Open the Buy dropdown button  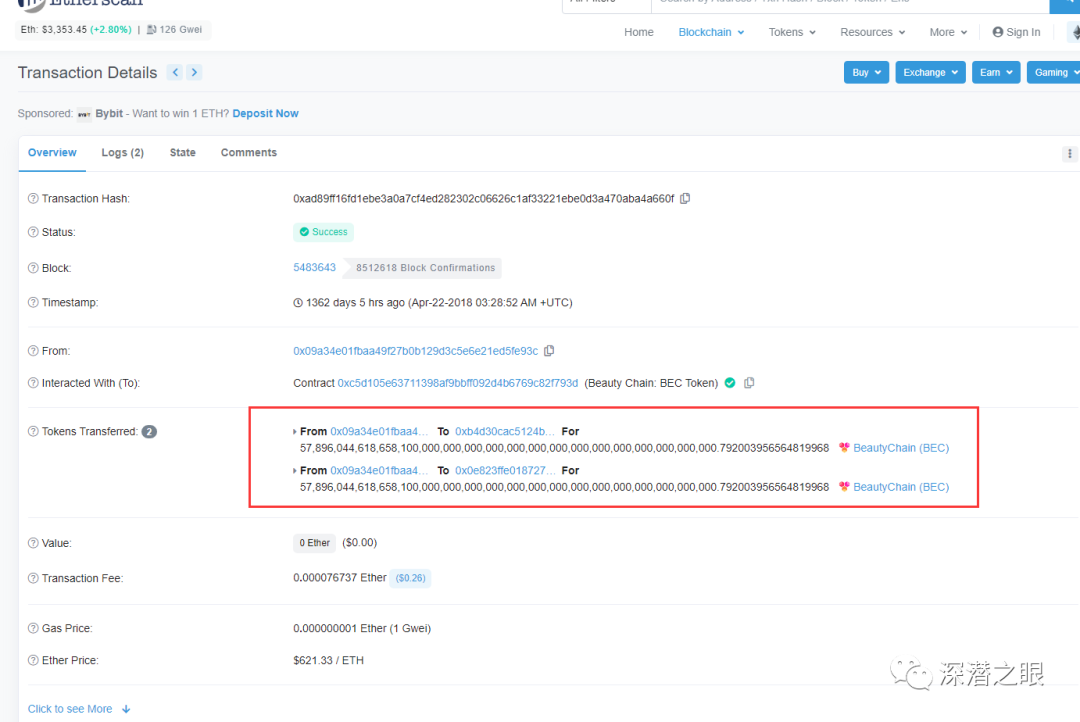click(866, 72)
